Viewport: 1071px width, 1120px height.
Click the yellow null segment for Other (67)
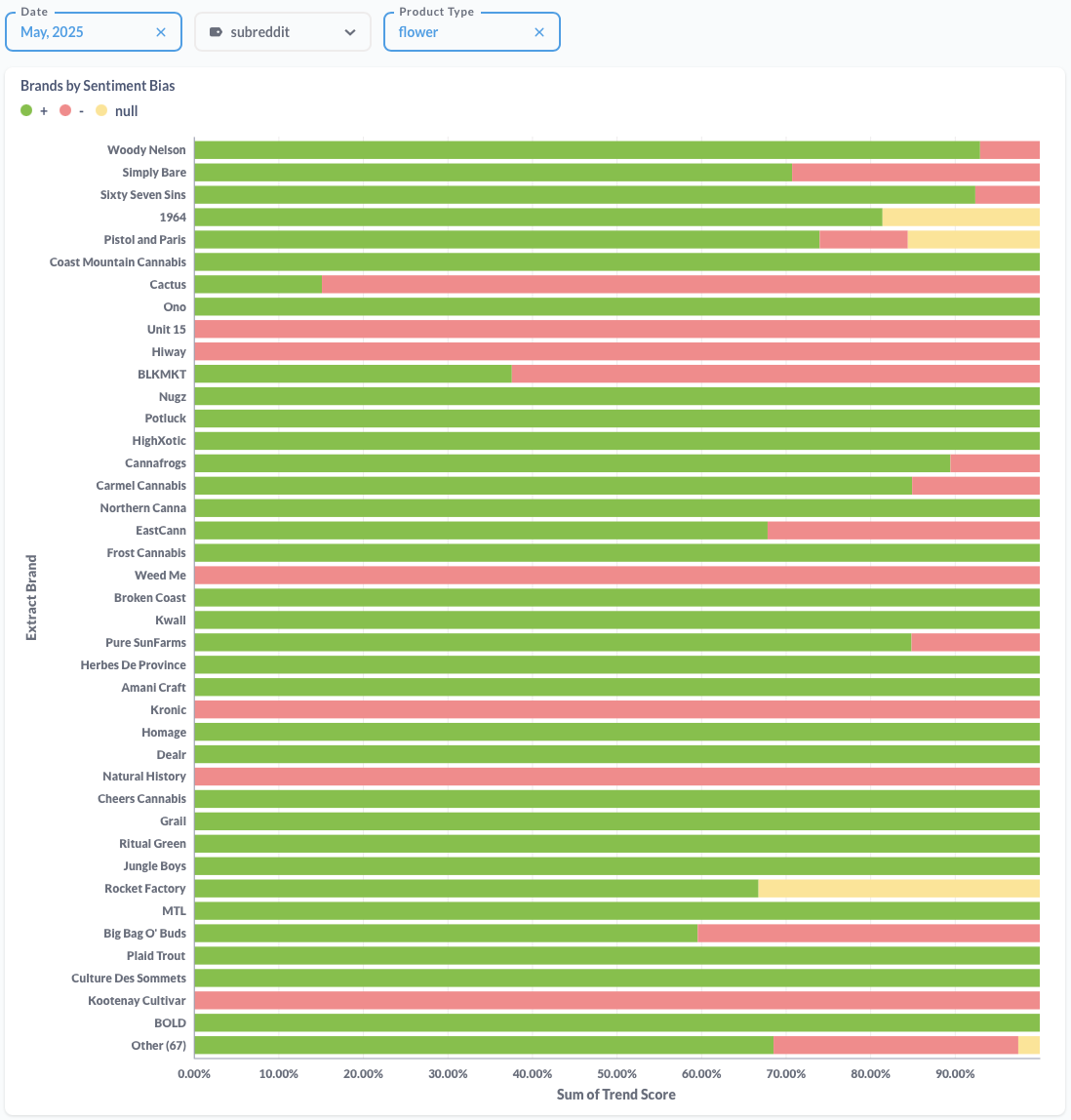[x=1029, y=1045]
